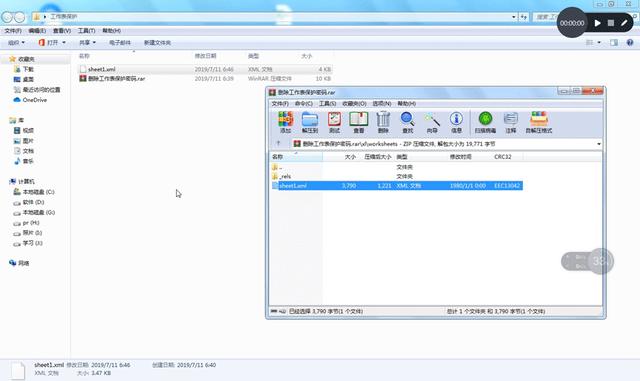Click the 查找 (Find) magnifier icon
640x381 pixels.
click(407, 122)
